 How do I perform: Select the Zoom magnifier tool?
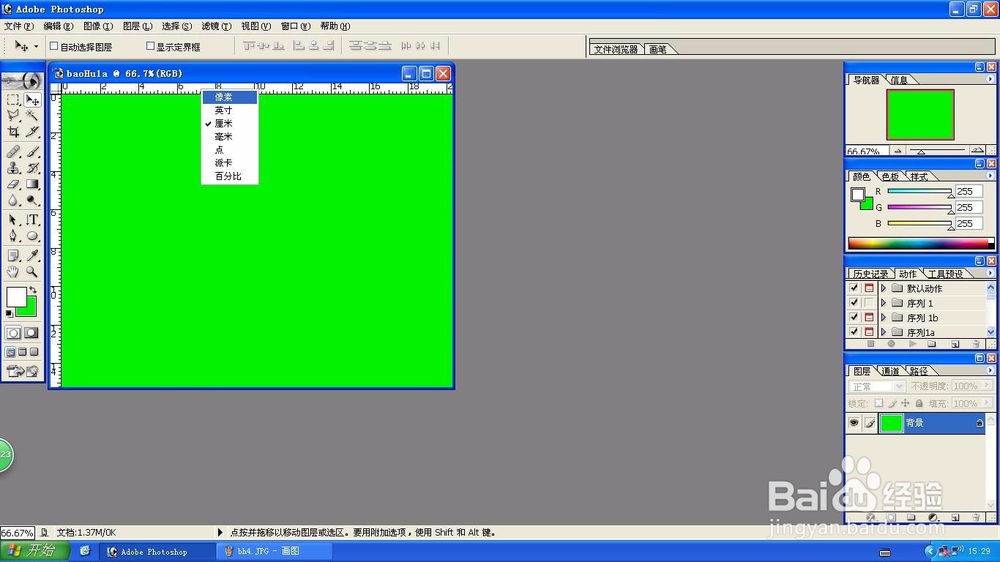tap(32, 271)
